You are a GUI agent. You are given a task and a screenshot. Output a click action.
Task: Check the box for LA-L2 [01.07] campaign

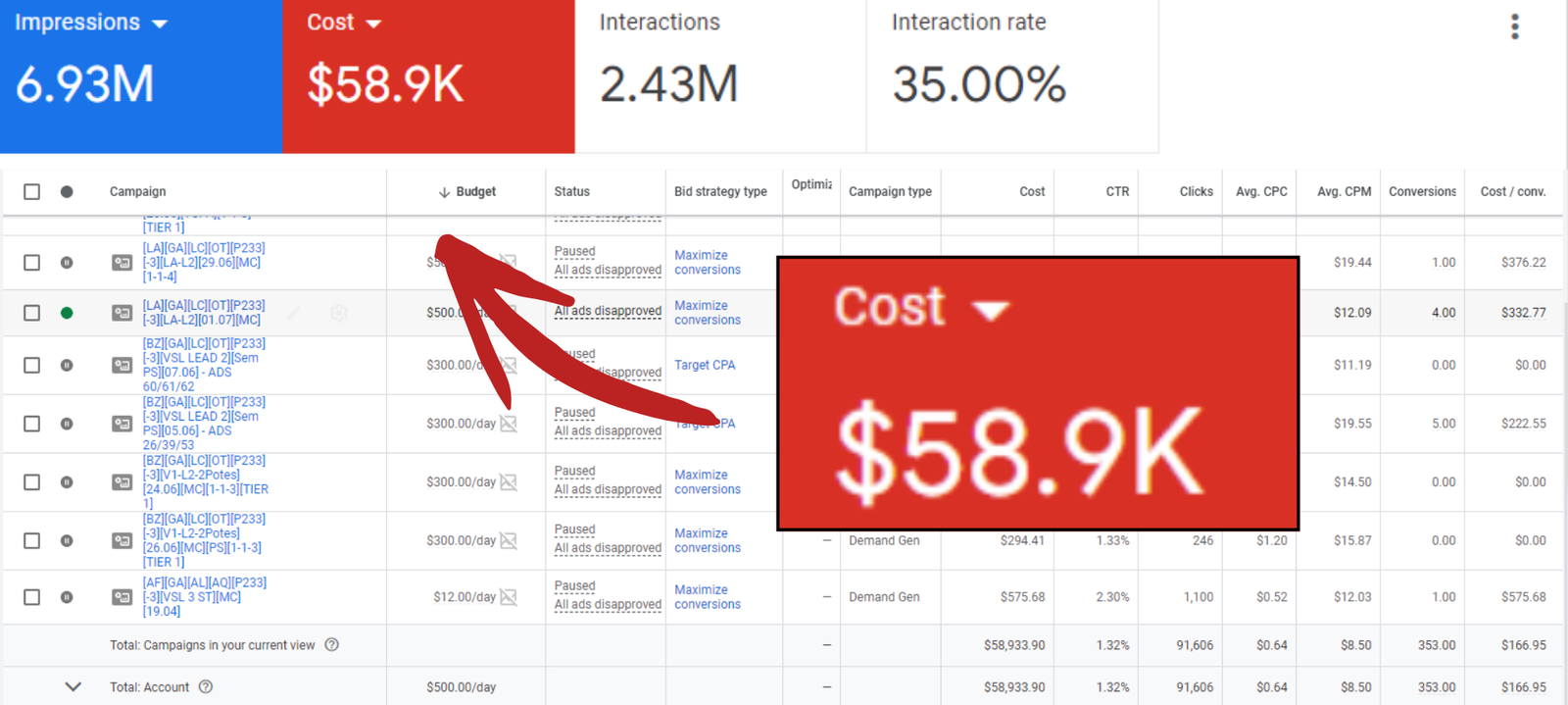(32, 313)
